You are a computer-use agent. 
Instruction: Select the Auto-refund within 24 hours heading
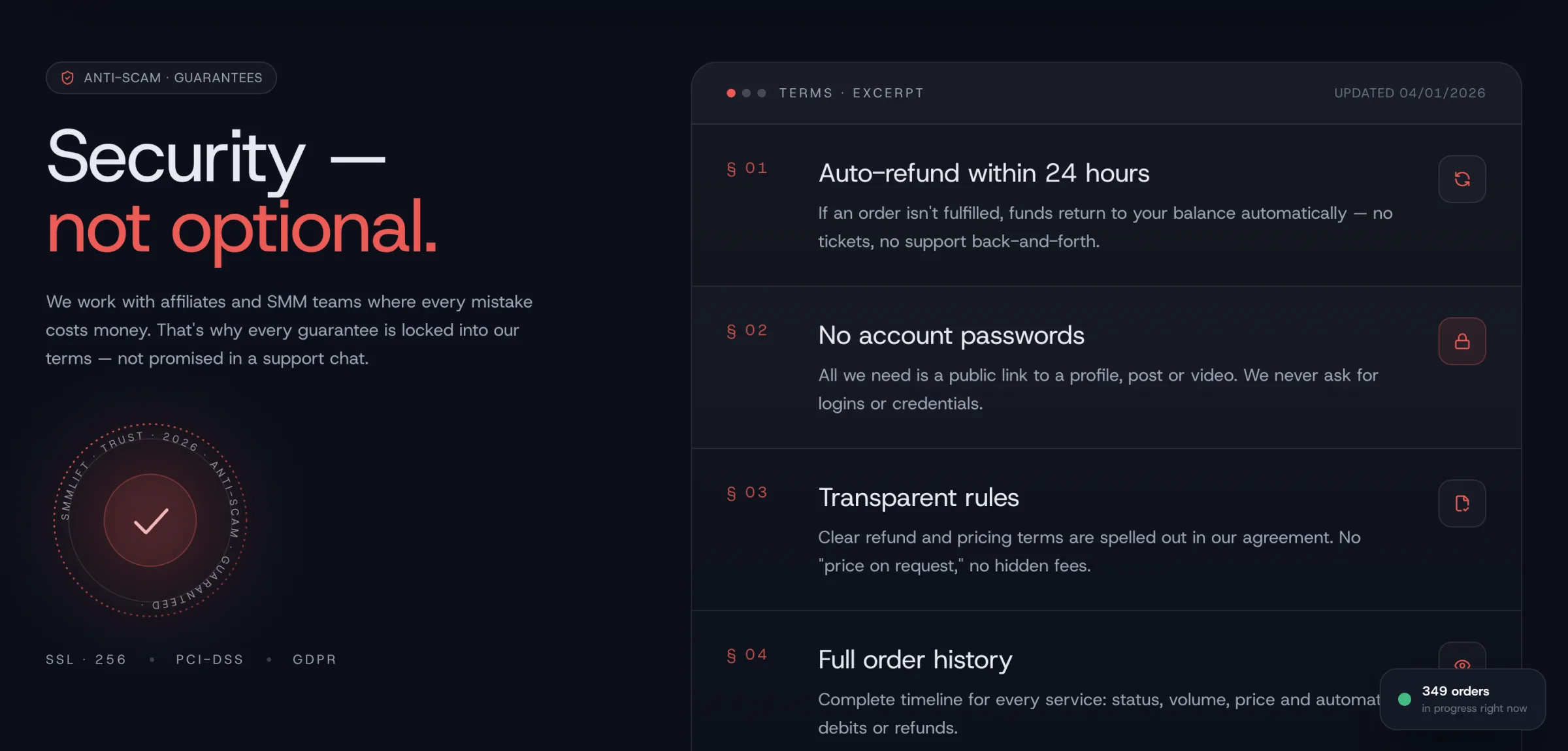pos(983,173)
